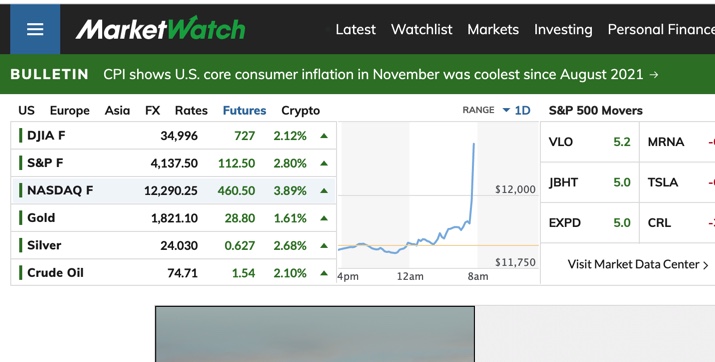Go to the MarketWatch logo homepage
The width and height of the screenshot is (715, 362).
pyautogui.click(x=161, y=29)
